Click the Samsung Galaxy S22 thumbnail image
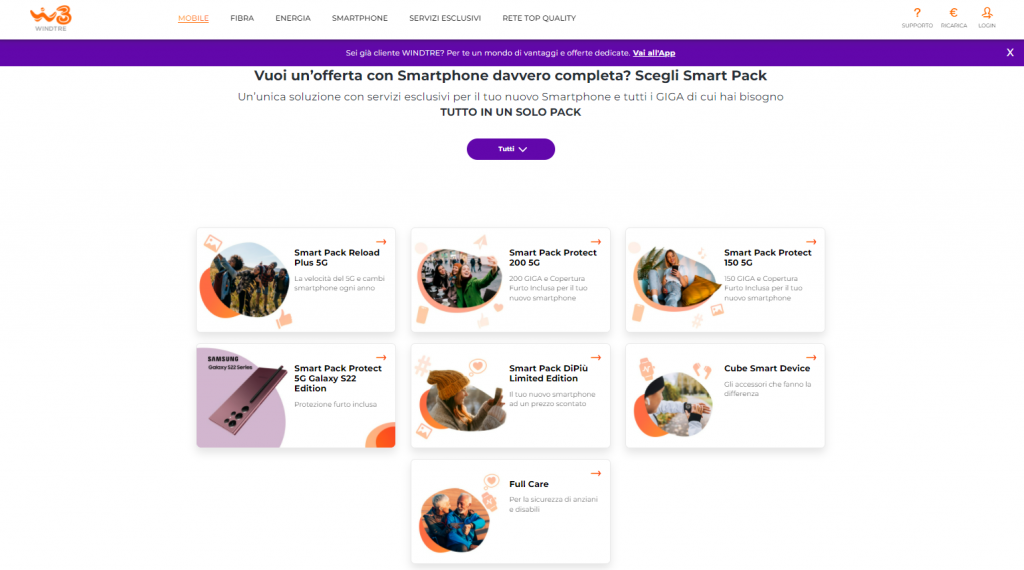The width and height of the screenshot is (1024, 570). [x=242, y=397]
